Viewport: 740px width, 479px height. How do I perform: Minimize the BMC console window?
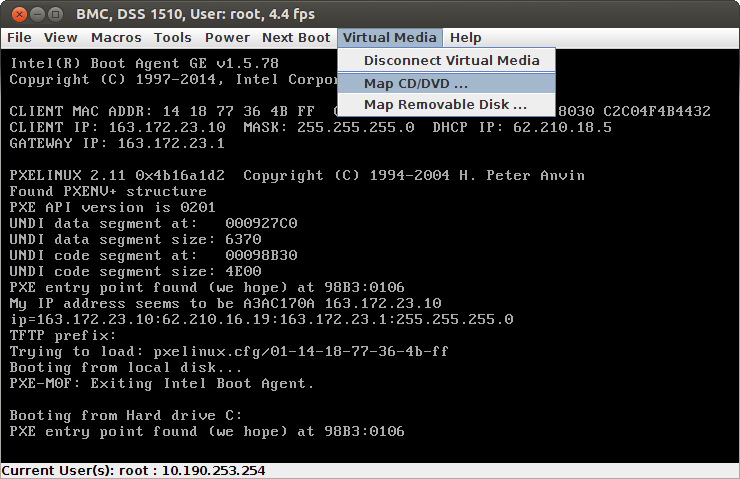35,13
